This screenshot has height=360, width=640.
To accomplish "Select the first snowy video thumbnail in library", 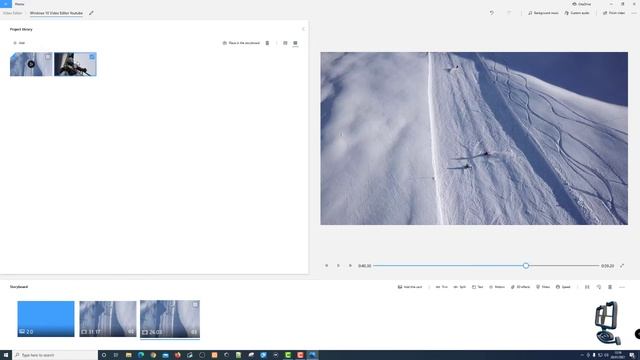I will pyautogui.click(x=31, y=64).
